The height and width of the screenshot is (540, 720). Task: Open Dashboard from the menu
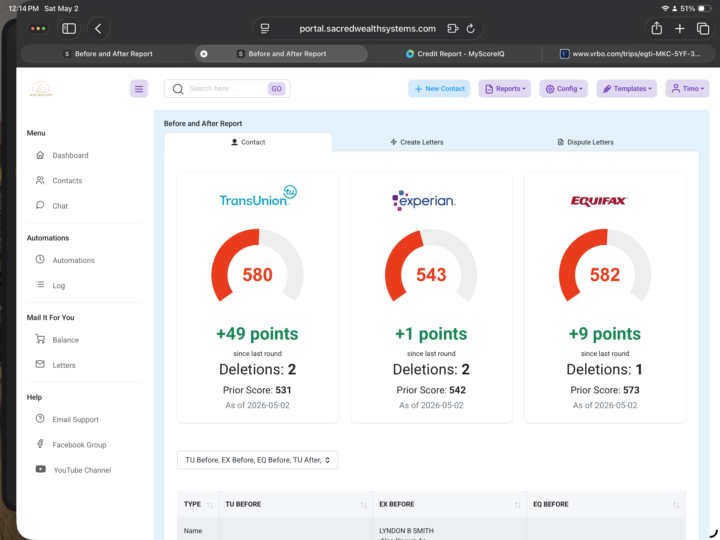70,155
